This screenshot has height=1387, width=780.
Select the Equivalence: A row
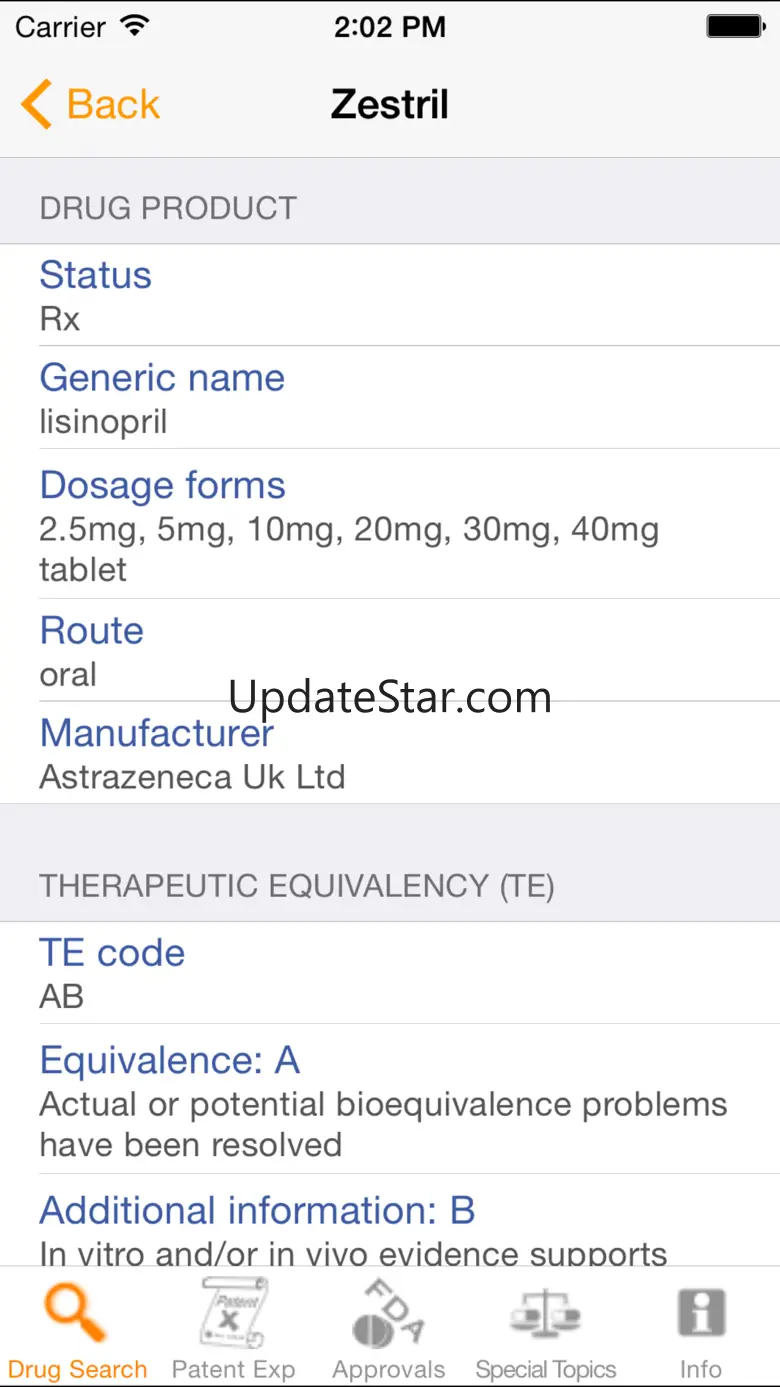coord(390,1100)
